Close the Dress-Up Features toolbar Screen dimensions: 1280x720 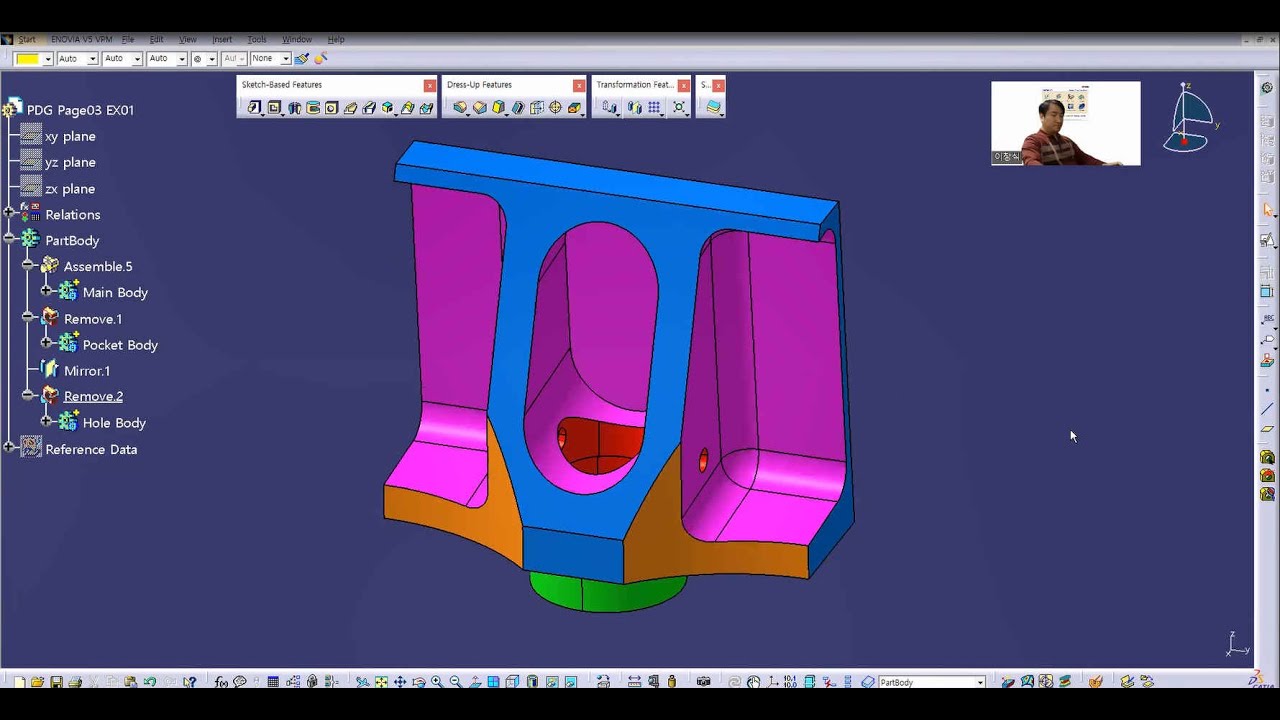tap(579, 85)
